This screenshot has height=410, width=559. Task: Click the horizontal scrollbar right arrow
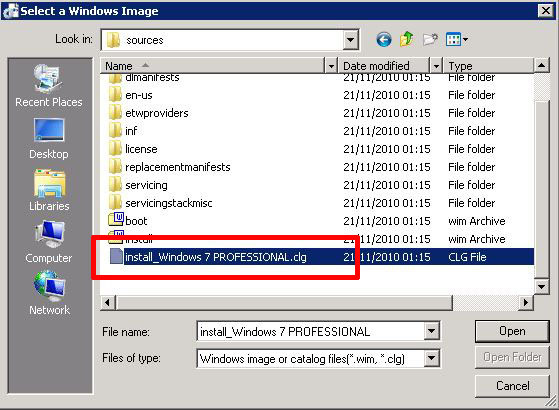[x=525, y=303]
